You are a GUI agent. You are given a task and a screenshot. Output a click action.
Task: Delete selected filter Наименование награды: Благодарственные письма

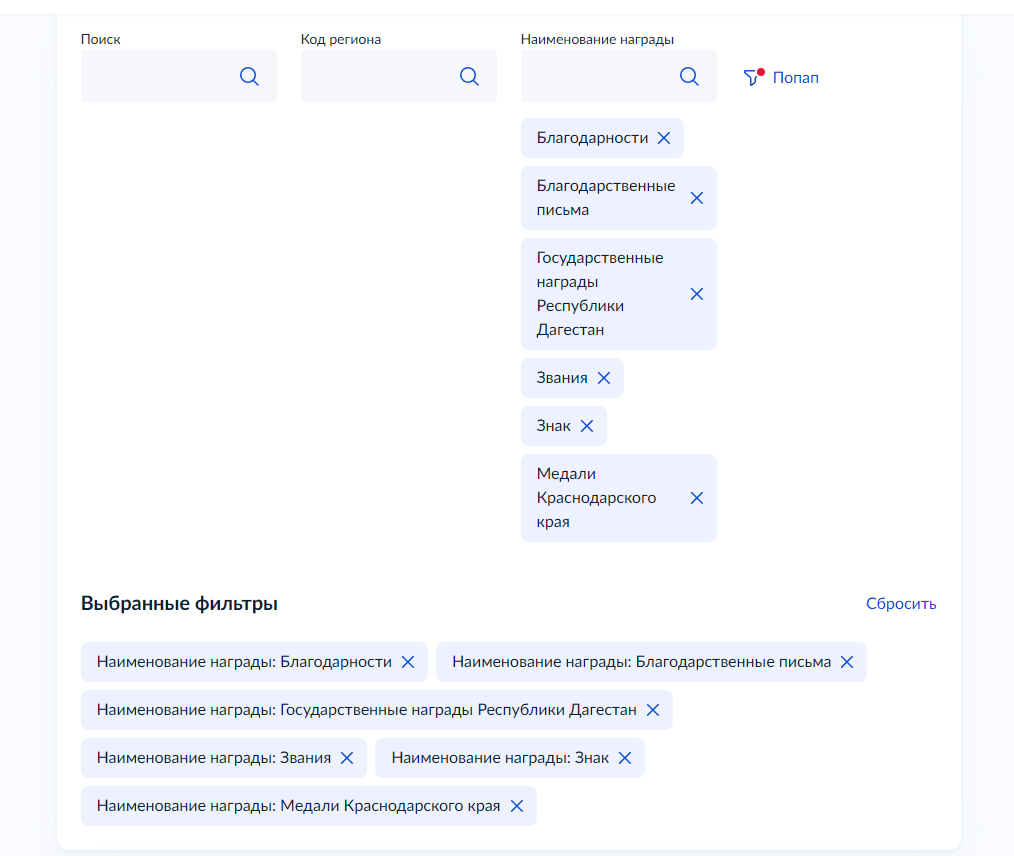(x=847, y=662)
